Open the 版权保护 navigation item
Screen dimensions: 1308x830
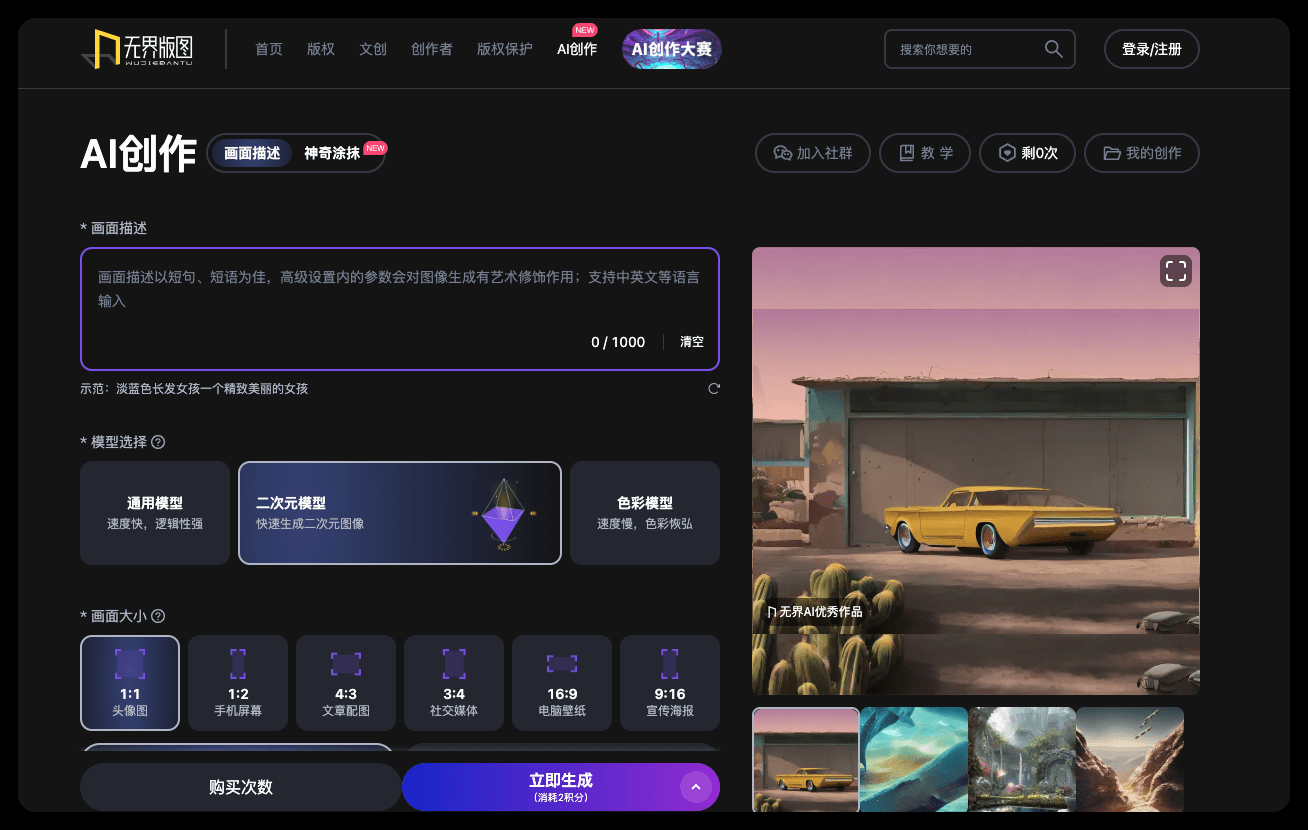[x=505, y=49]
